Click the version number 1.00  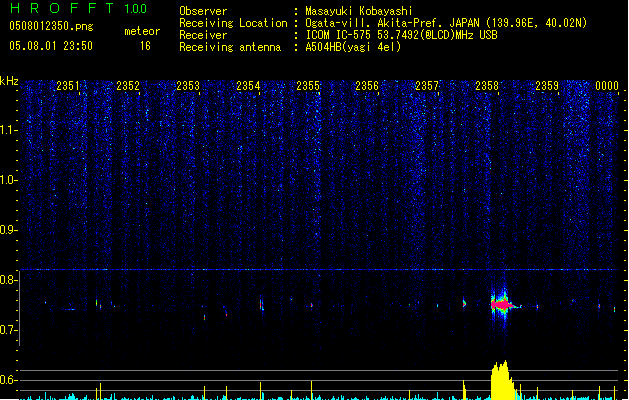135,9
